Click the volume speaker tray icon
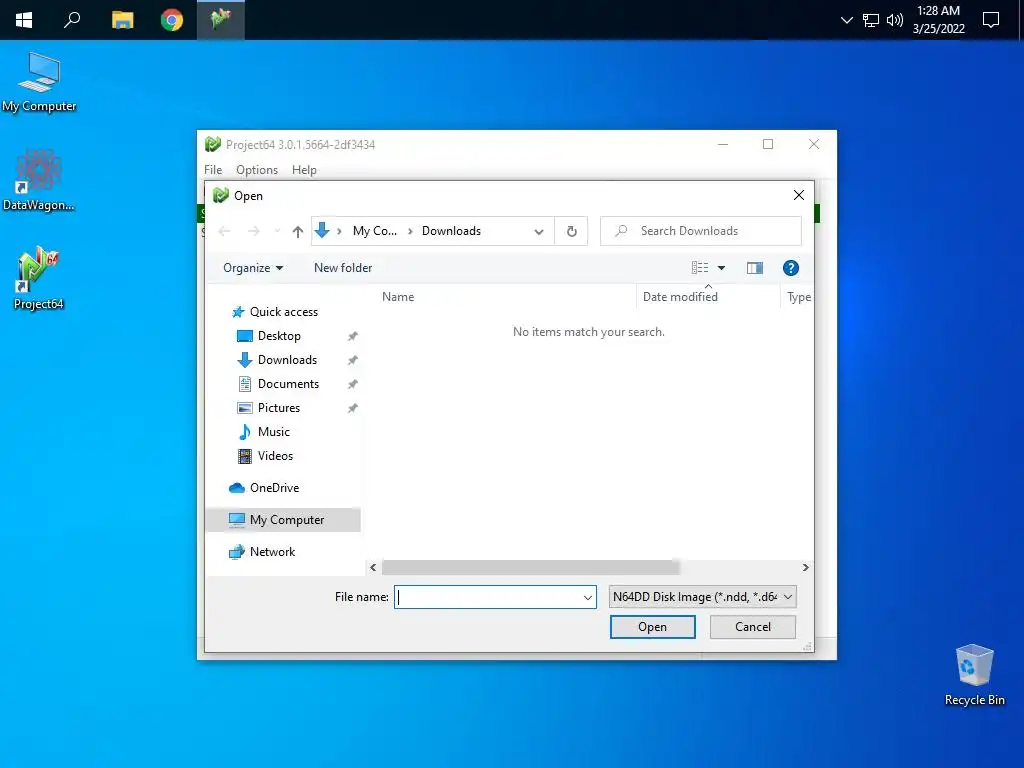This screenshot has height=768, width=1024. [x=895, y=20]
